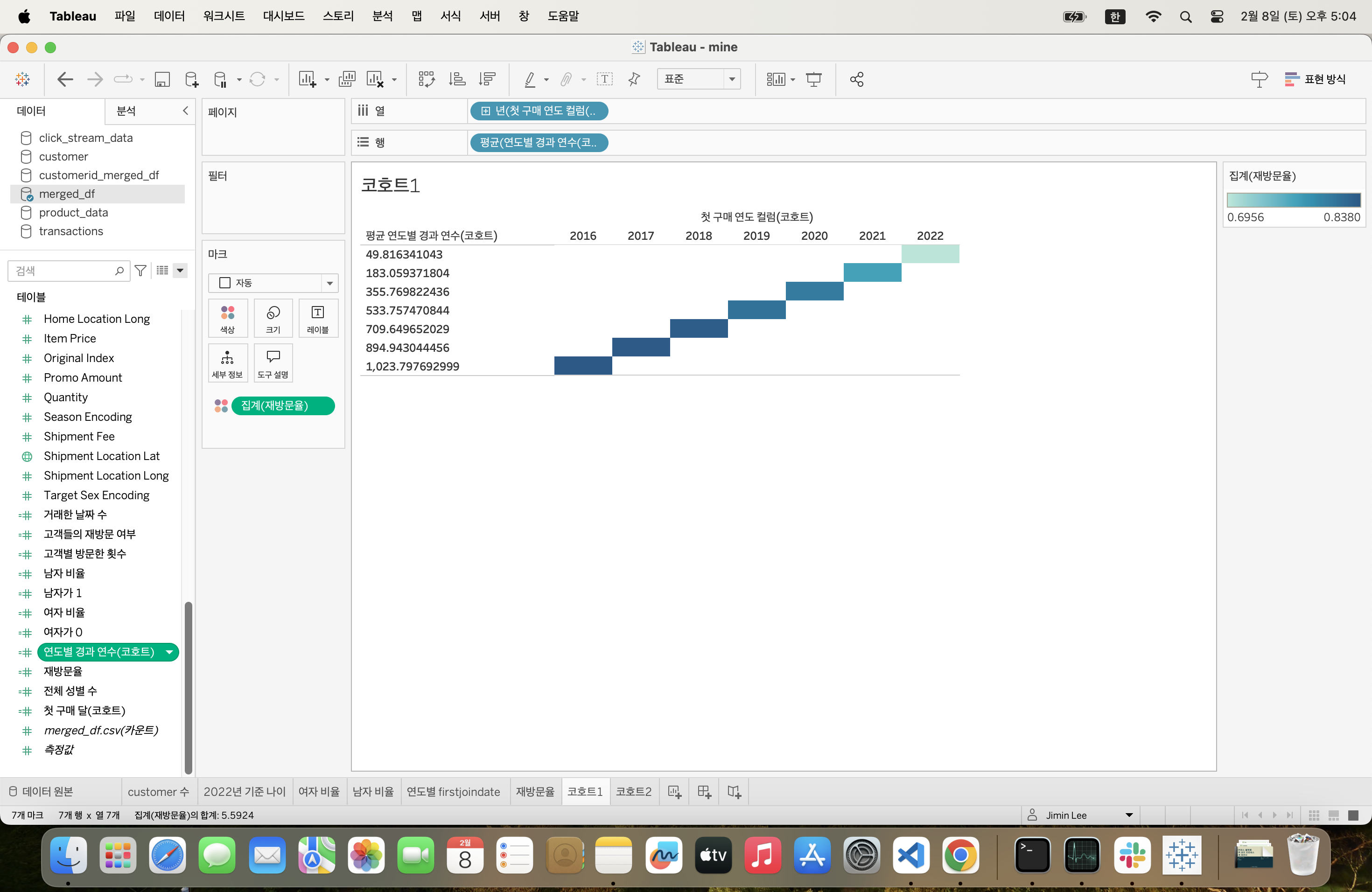The width and height of the screenshot is (1372, 892).
Task: Save workbook with the save icon
Action: click(162, 79)
